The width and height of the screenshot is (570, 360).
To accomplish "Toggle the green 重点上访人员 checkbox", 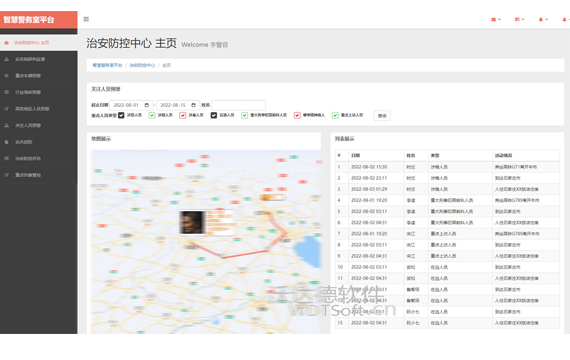I will (335, 115).
